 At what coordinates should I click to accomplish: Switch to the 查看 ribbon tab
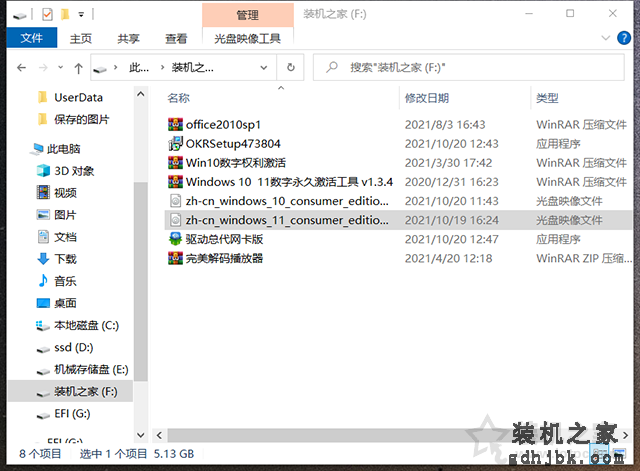pyautogui.click(x=176, y=38)
